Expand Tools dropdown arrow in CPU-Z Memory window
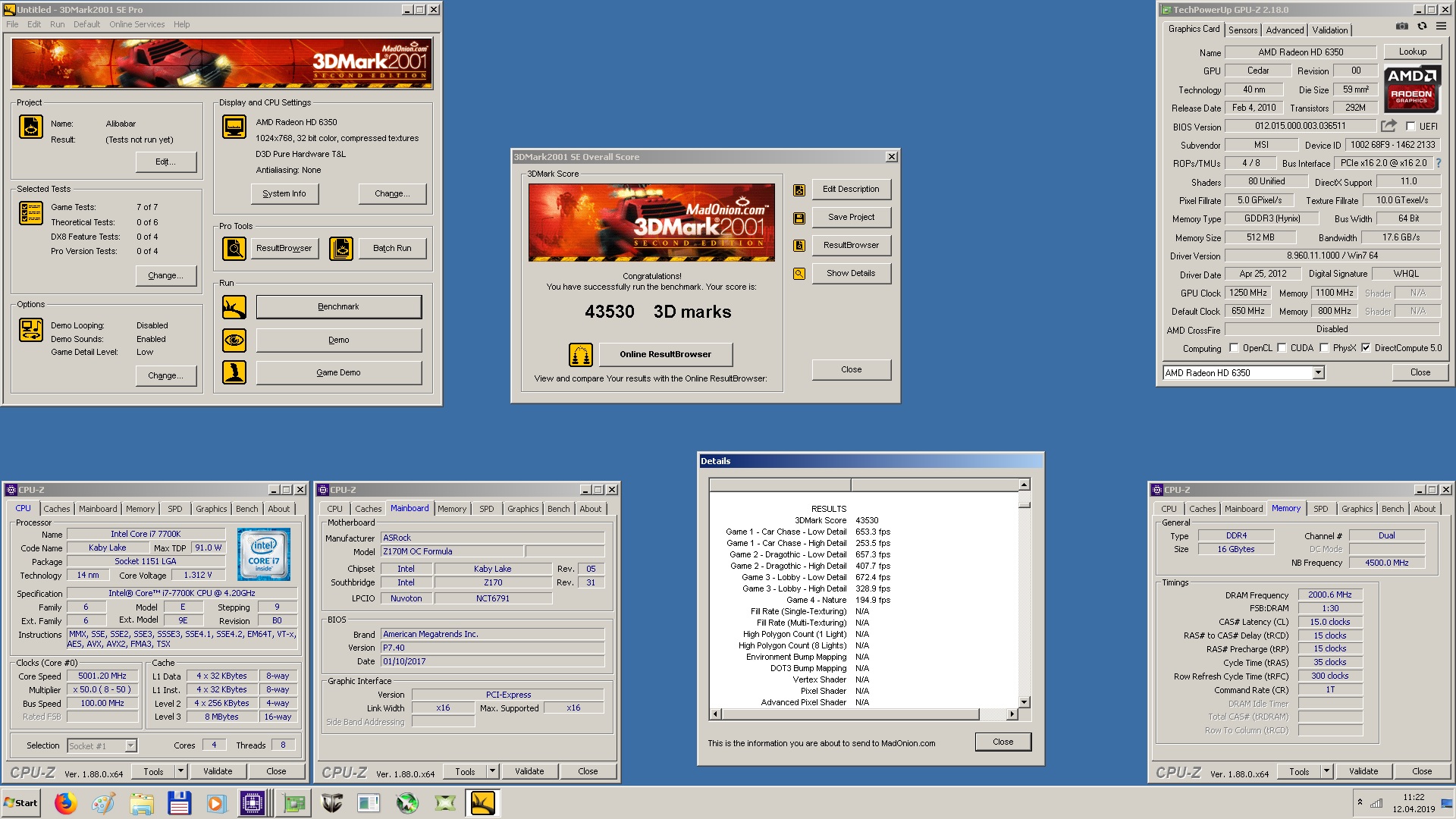Viewport: 1456px width, 819px height. [x=1326, y=771]
